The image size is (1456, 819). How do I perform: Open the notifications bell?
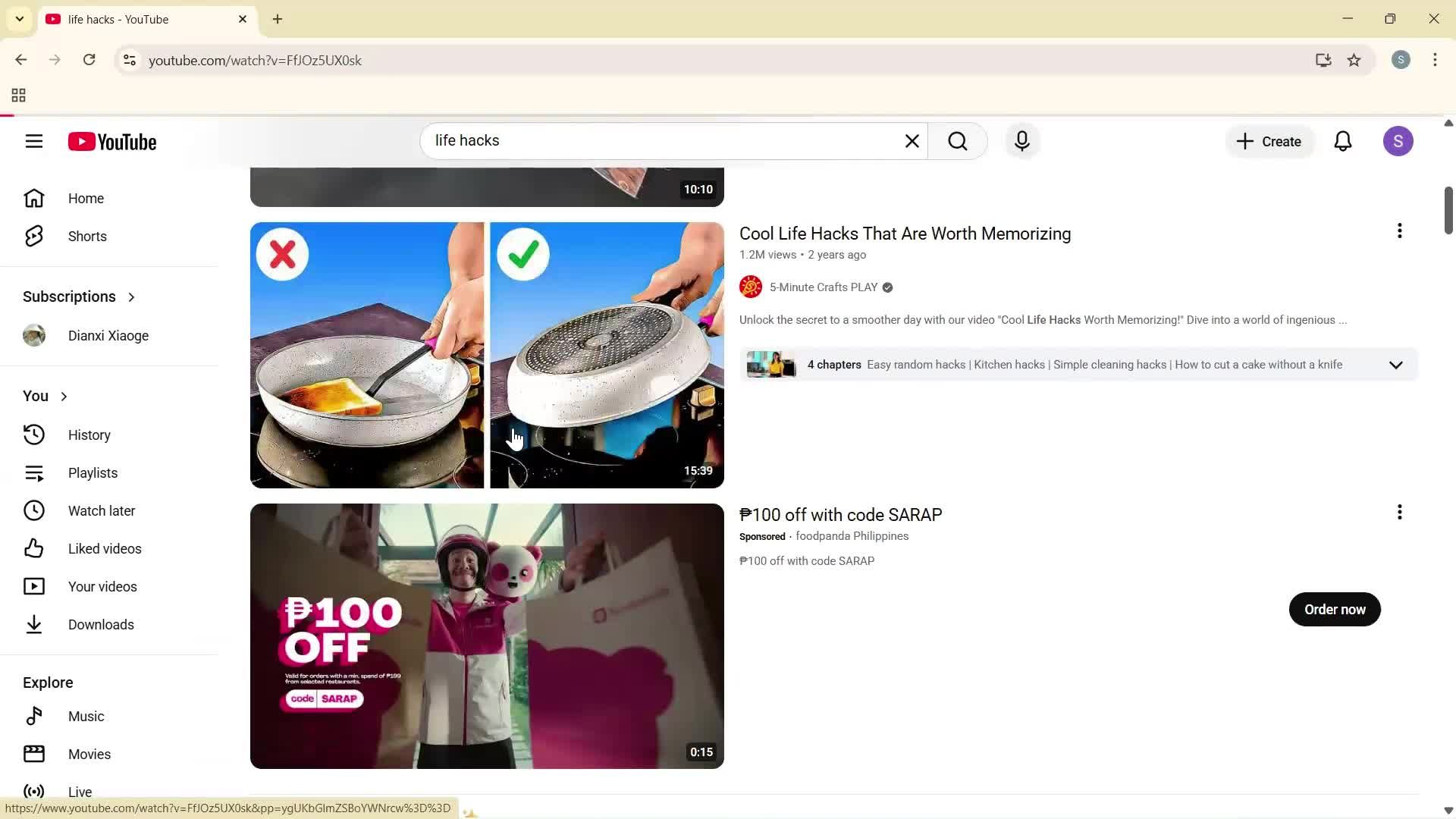pyautogui.click(x=1343, y=141)
